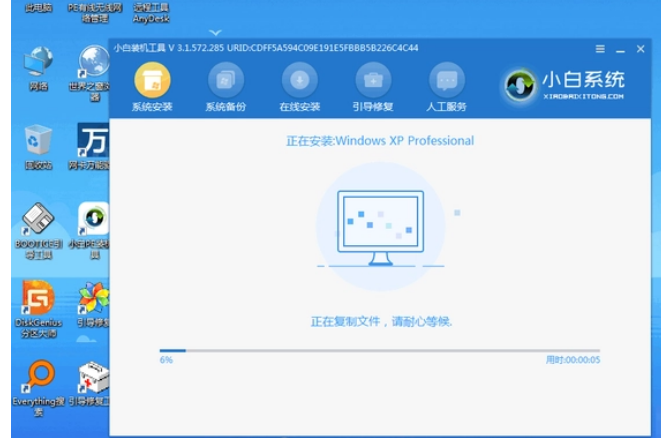
Task: Open the 万 network card driver icon
Action: coord(93,142)
